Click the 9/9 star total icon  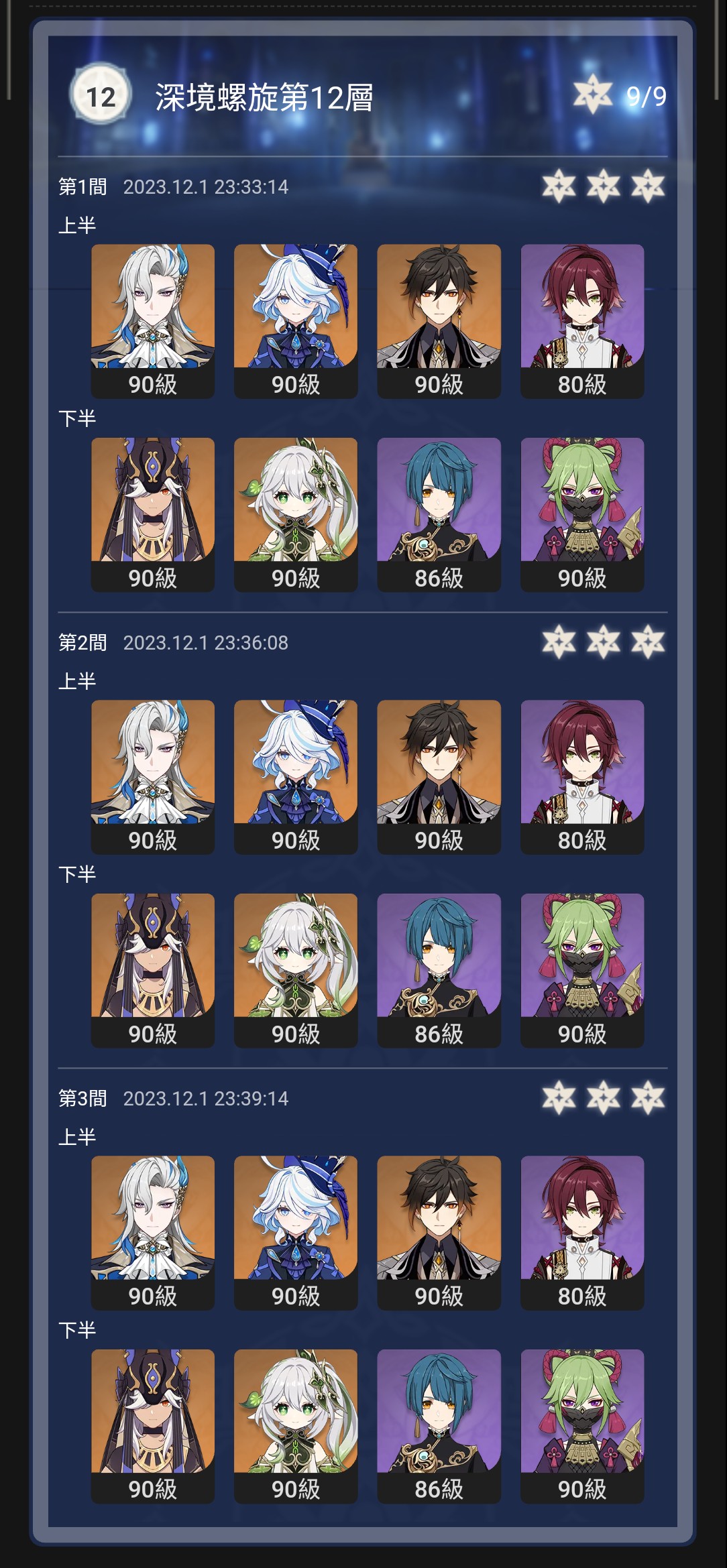[592, 95]
